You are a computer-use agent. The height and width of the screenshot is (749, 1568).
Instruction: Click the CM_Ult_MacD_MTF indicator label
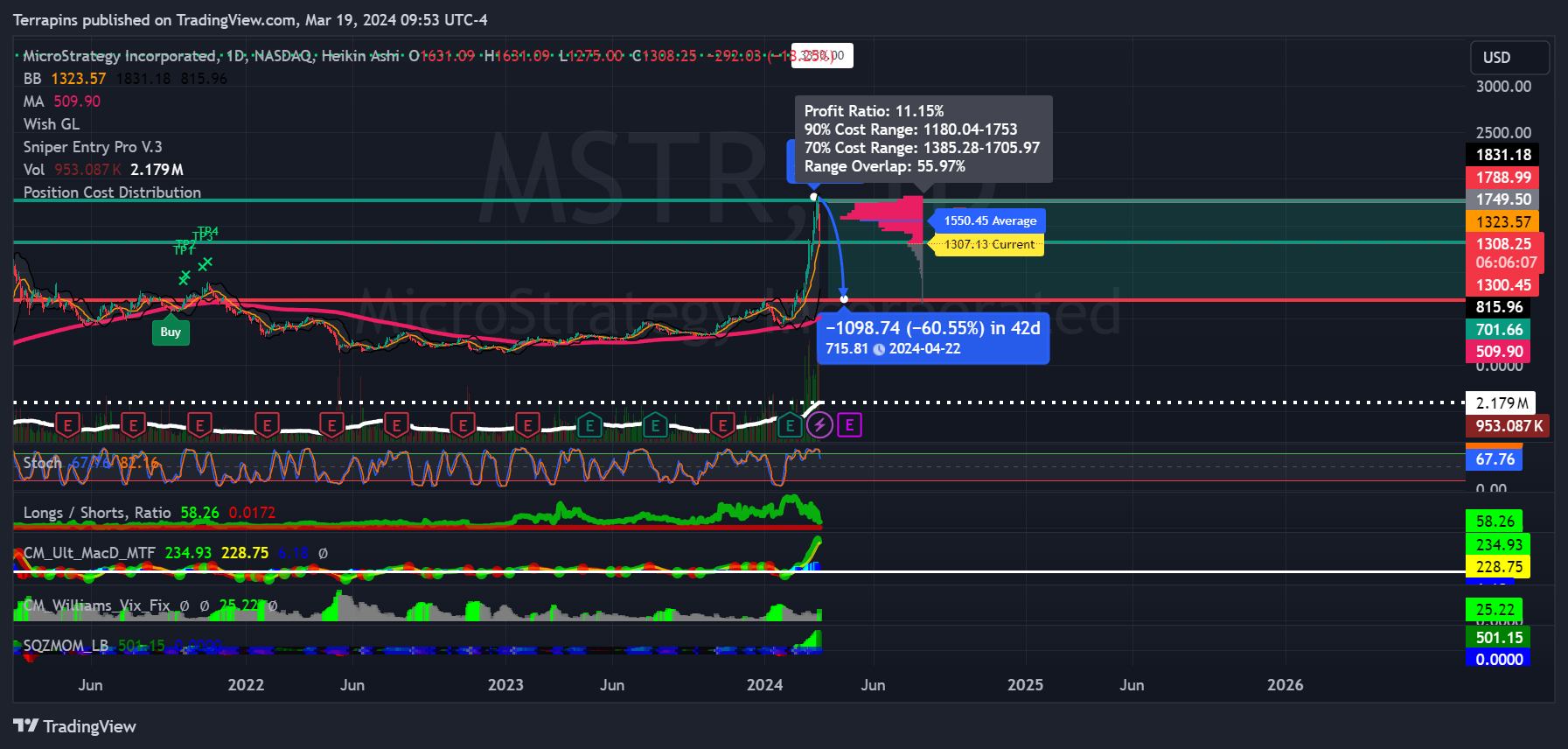(x=89, y=553)
